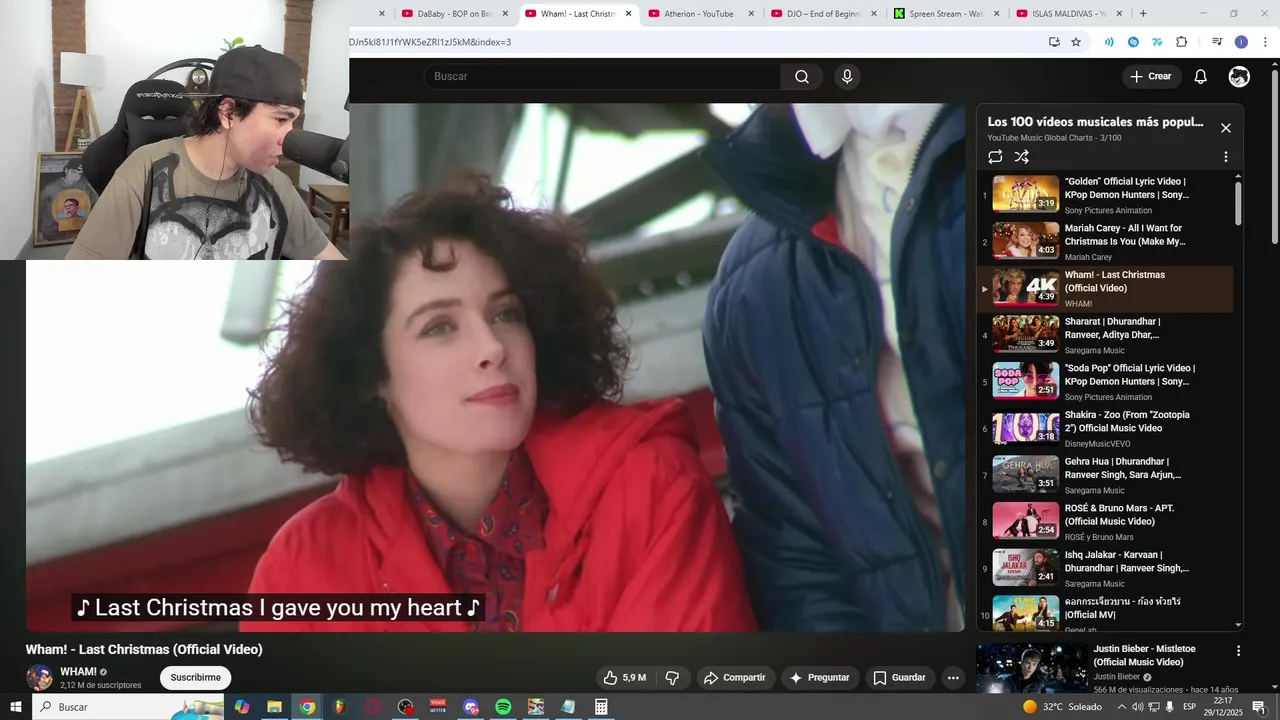Open the WHAM! channel name link
Viewport: 1280px width, 720px height.
pyautogui.click(x=78, y=672)
